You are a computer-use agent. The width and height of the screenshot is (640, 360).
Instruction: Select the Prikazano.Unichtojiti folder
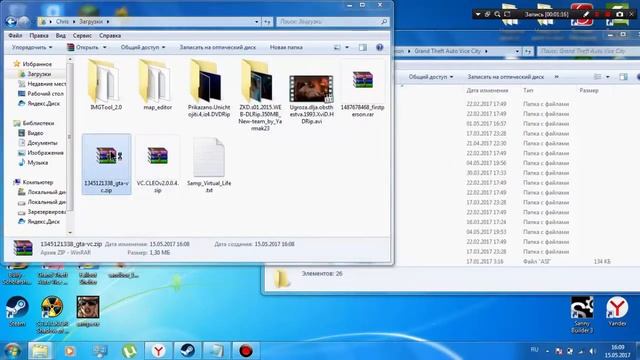209,89
